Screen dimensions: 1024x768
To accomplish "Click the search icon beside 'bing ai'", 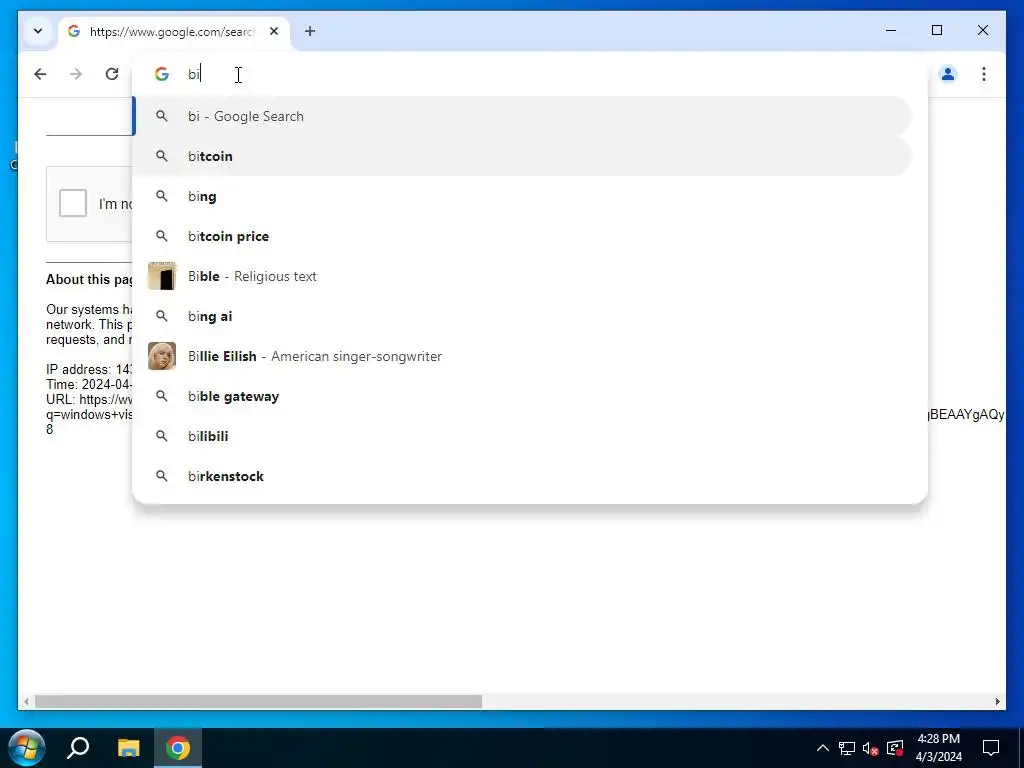I will (161, 316).
